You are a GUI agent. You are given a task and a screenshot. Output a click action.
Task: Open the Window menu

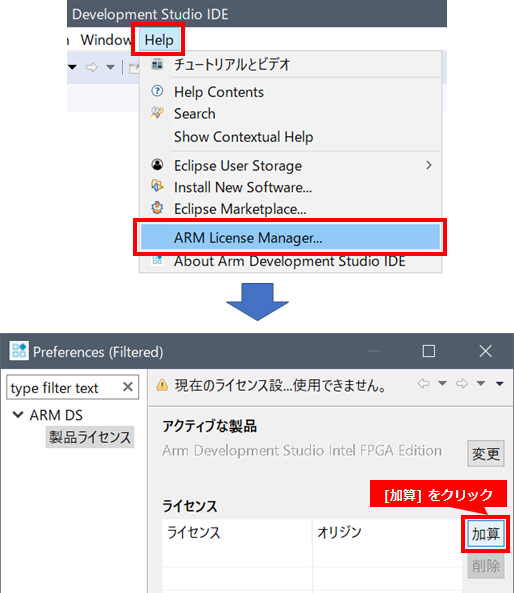(105, 40)
